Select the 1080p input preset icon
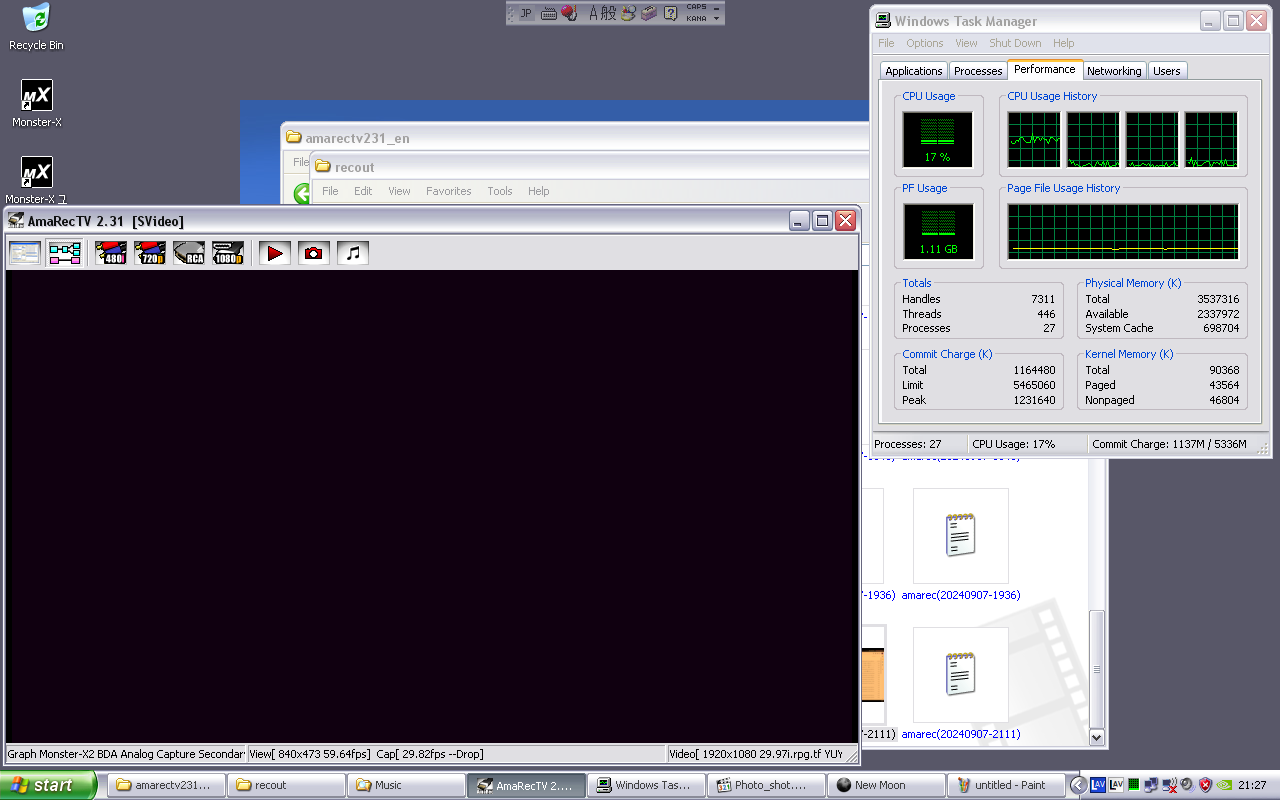This screenshot has height=800, width=1280. (228, 253)
